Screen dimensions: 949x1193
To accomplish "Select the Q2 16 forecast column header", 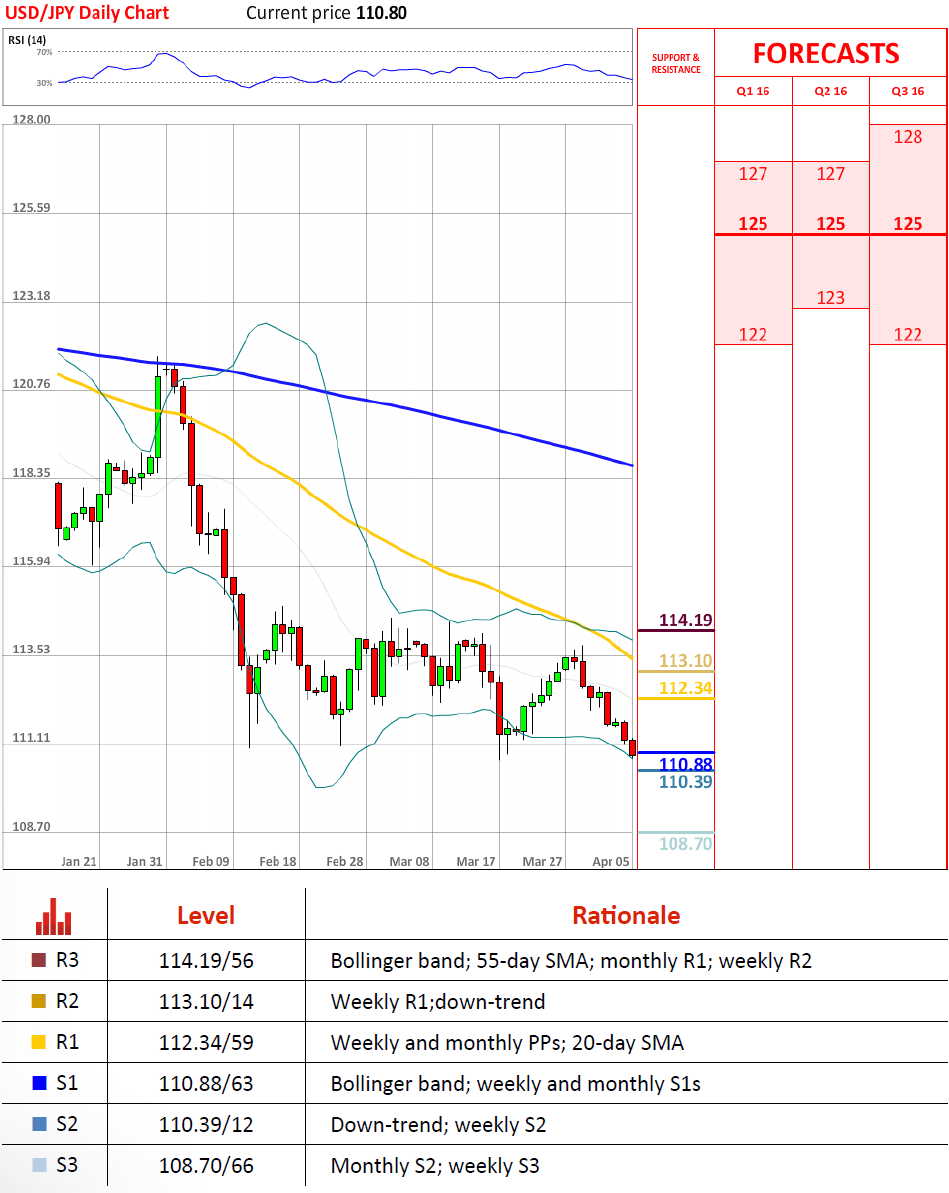I will pos(830,91).
